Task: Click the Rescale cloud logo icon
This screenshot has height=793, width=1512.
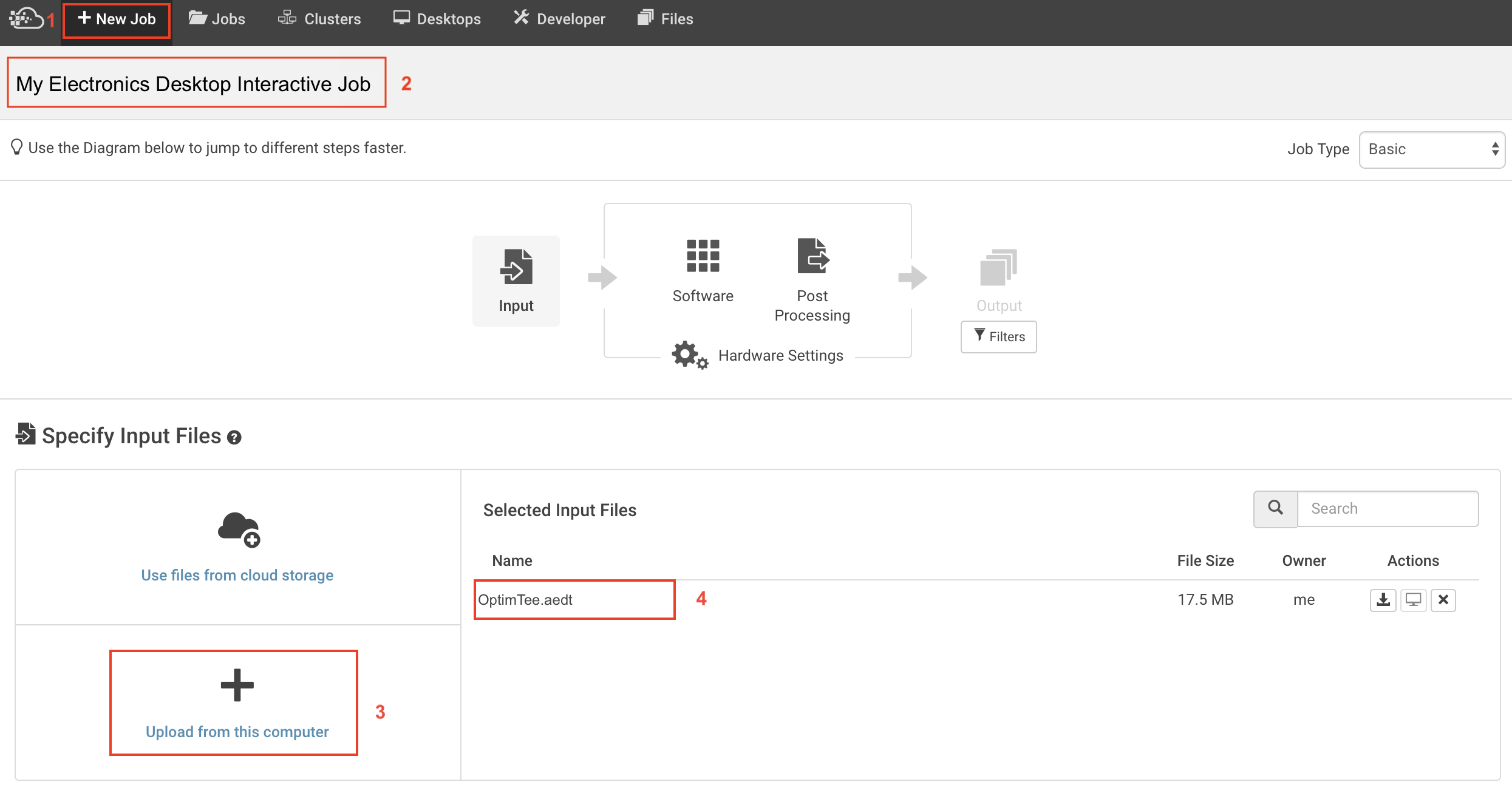Action: tap(26, 18)
